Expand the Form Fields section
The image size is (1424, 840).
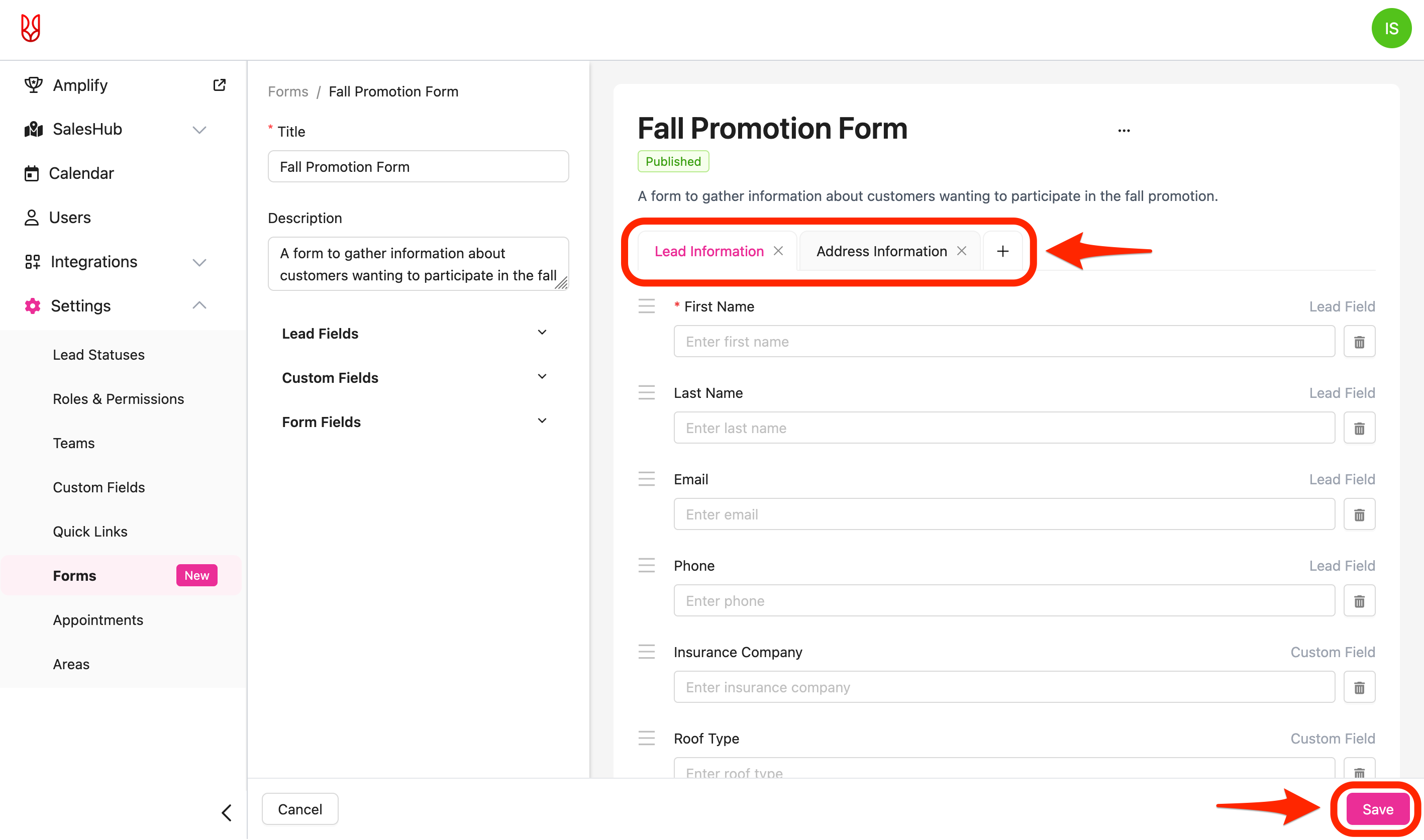542,421
